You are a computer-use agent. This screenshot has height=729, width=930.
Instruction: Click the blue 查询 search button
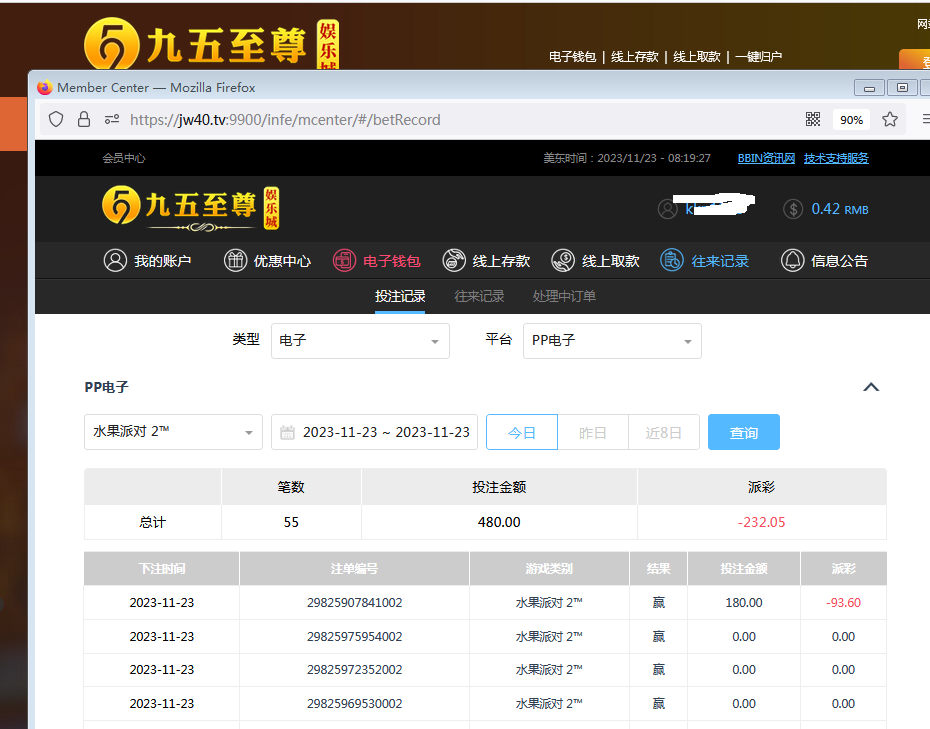(x=743, y=433)
